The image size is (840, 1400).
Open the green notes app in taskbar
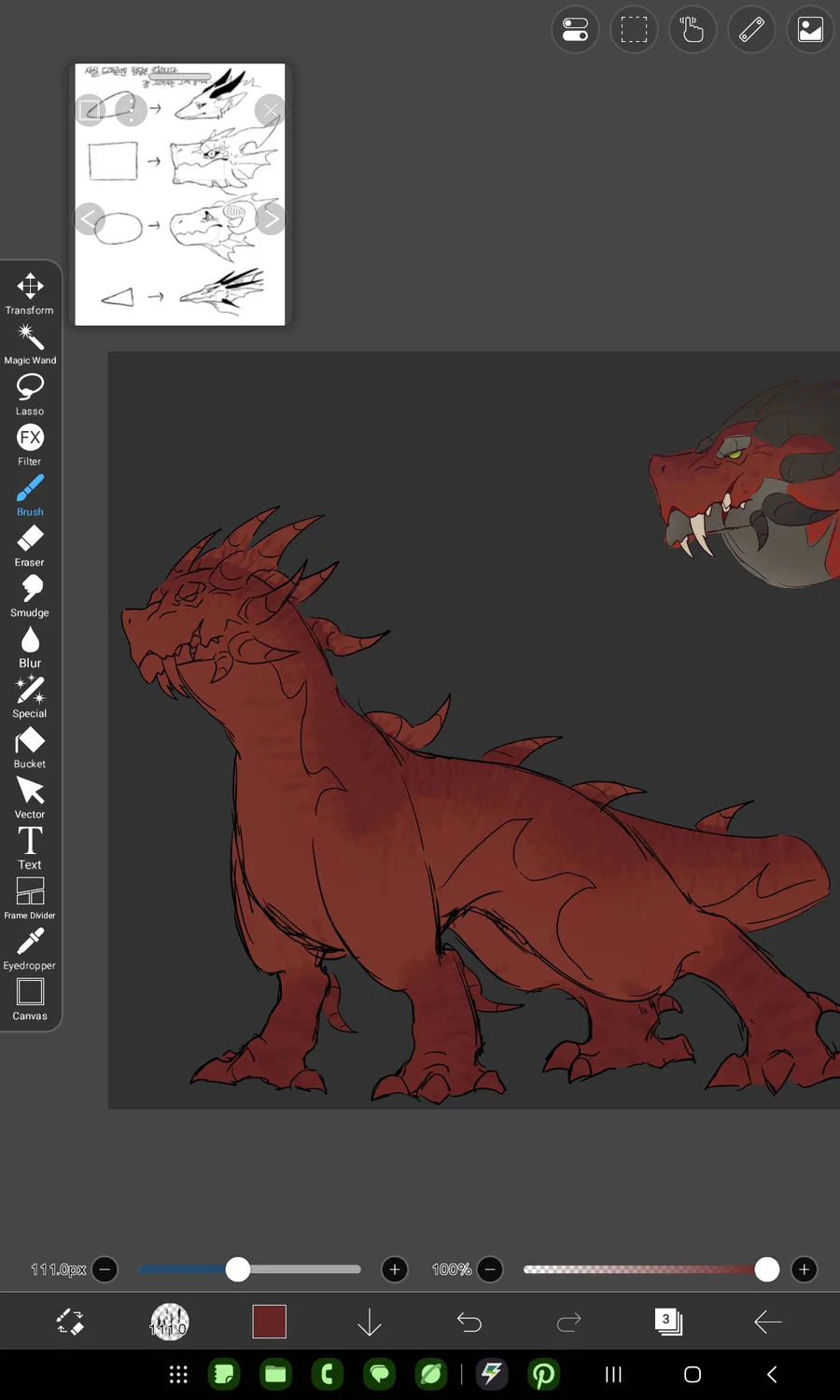pyautogui.click(x=224, y=1374)
